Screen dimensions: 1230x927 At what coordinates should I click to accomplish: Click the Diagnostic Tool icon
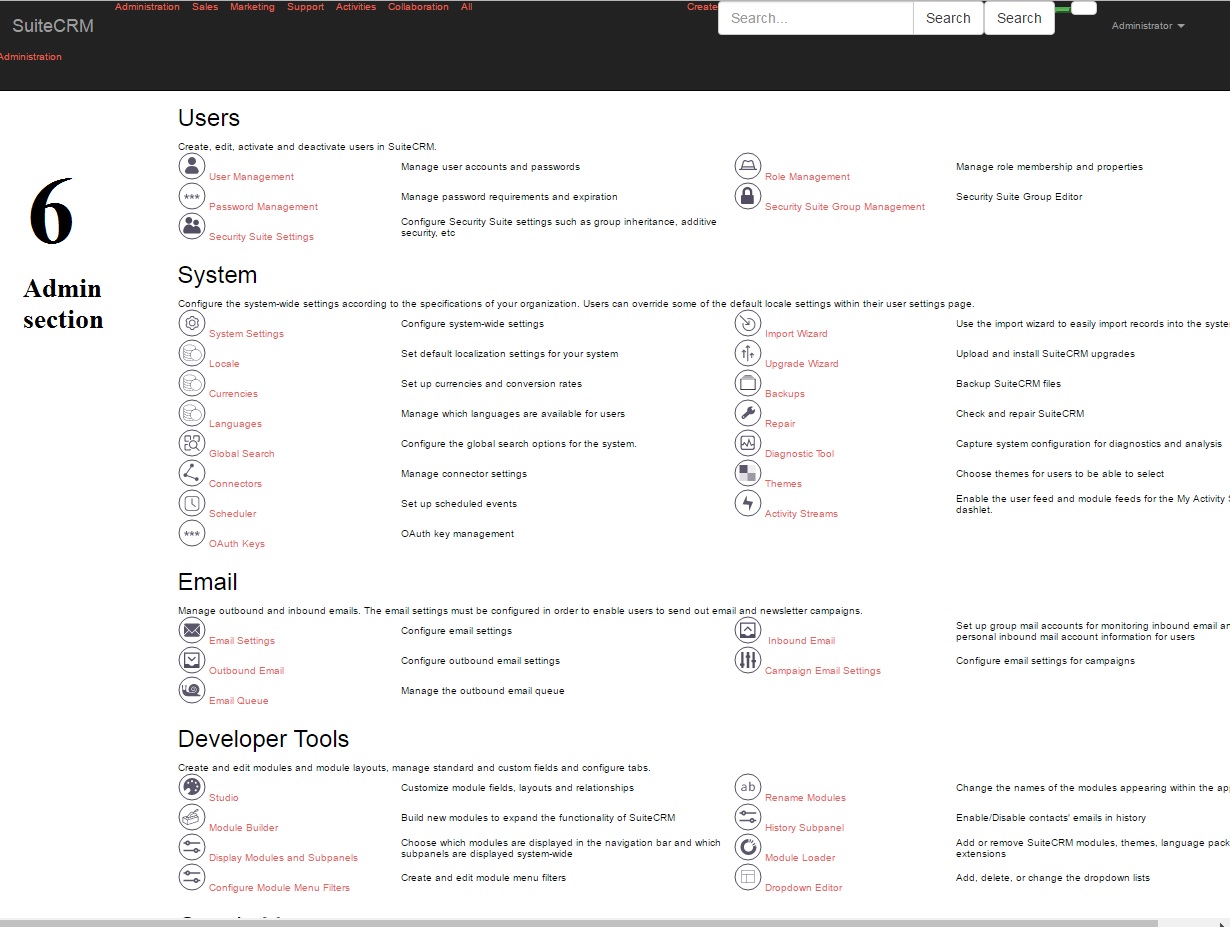tap(748, 443)
